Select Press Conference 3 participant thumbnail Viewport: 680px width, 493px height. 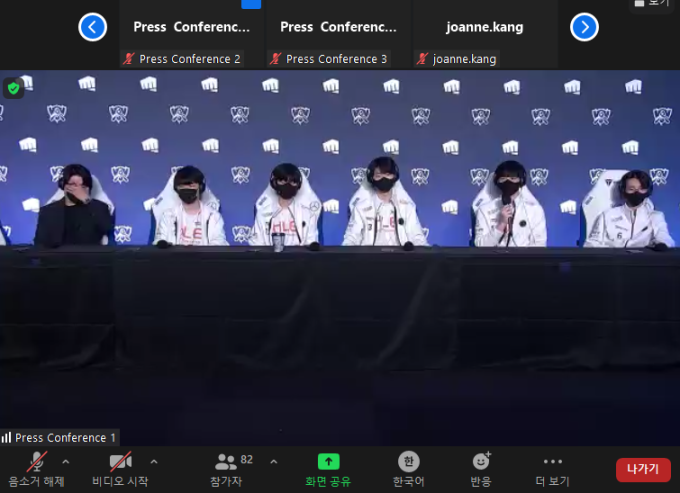(338, 35)
